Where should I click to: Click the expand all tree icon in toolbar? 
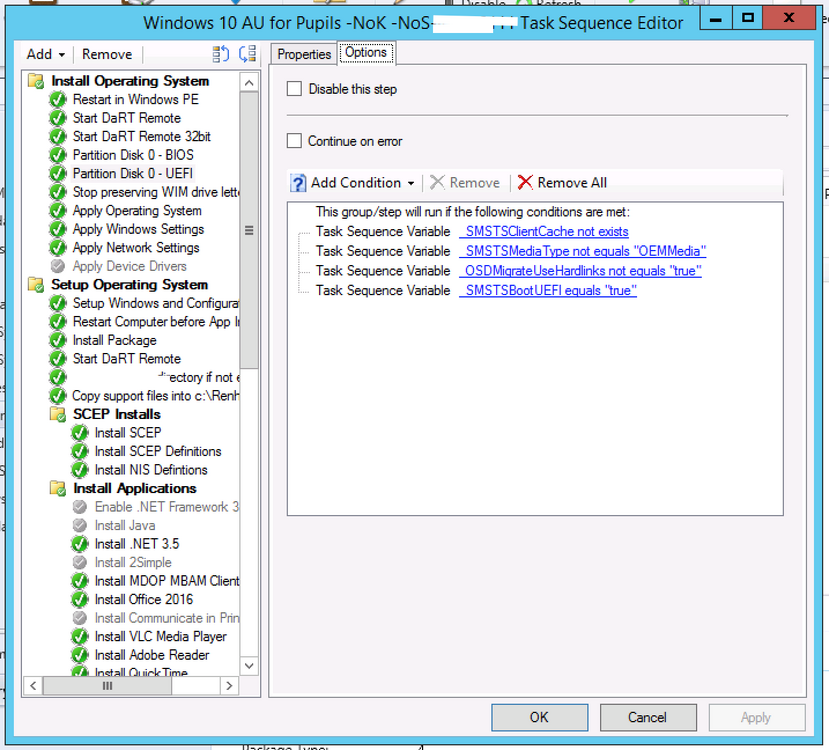coord(220,54)
